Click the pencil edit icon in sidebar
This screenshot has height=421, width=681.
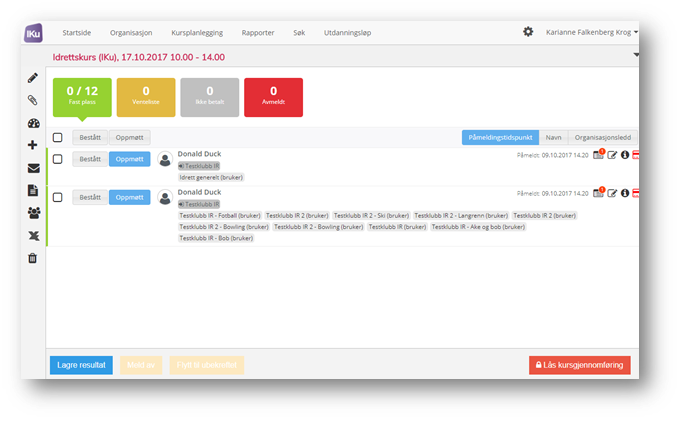coord(33,78)
